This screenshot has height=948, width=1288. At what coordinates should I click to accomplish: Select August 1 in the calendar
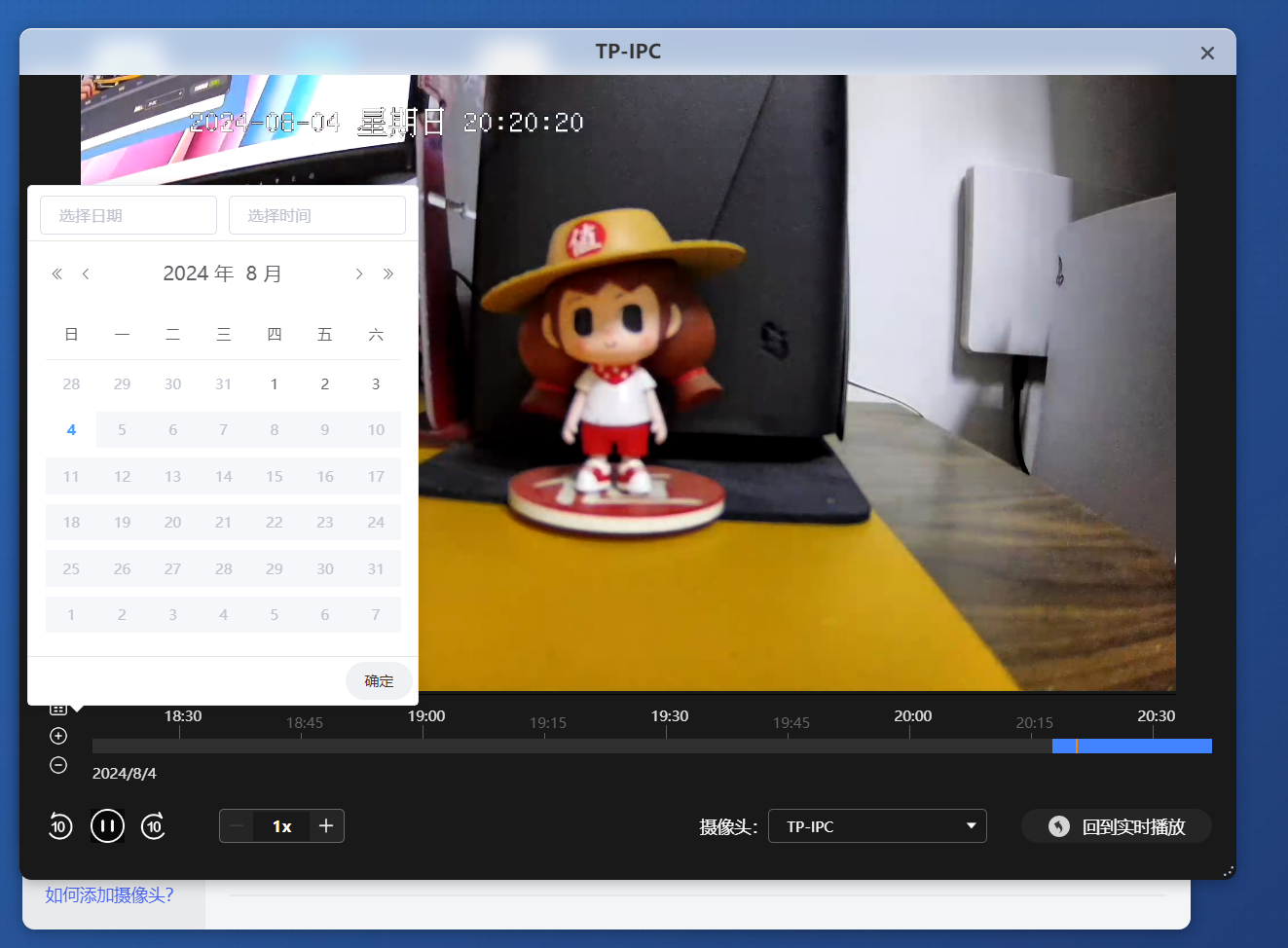(x=275, y=383)
